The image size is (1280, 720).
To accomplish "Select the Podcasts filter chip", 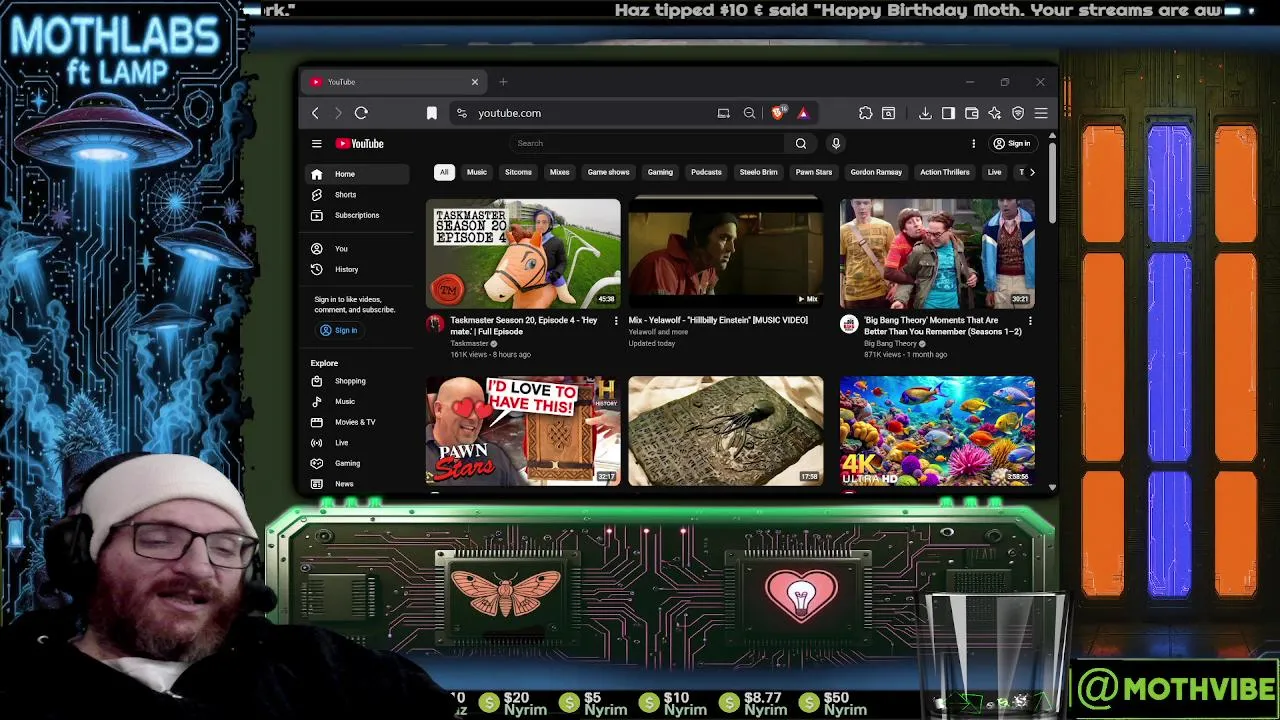I will (x=706, y=172).
